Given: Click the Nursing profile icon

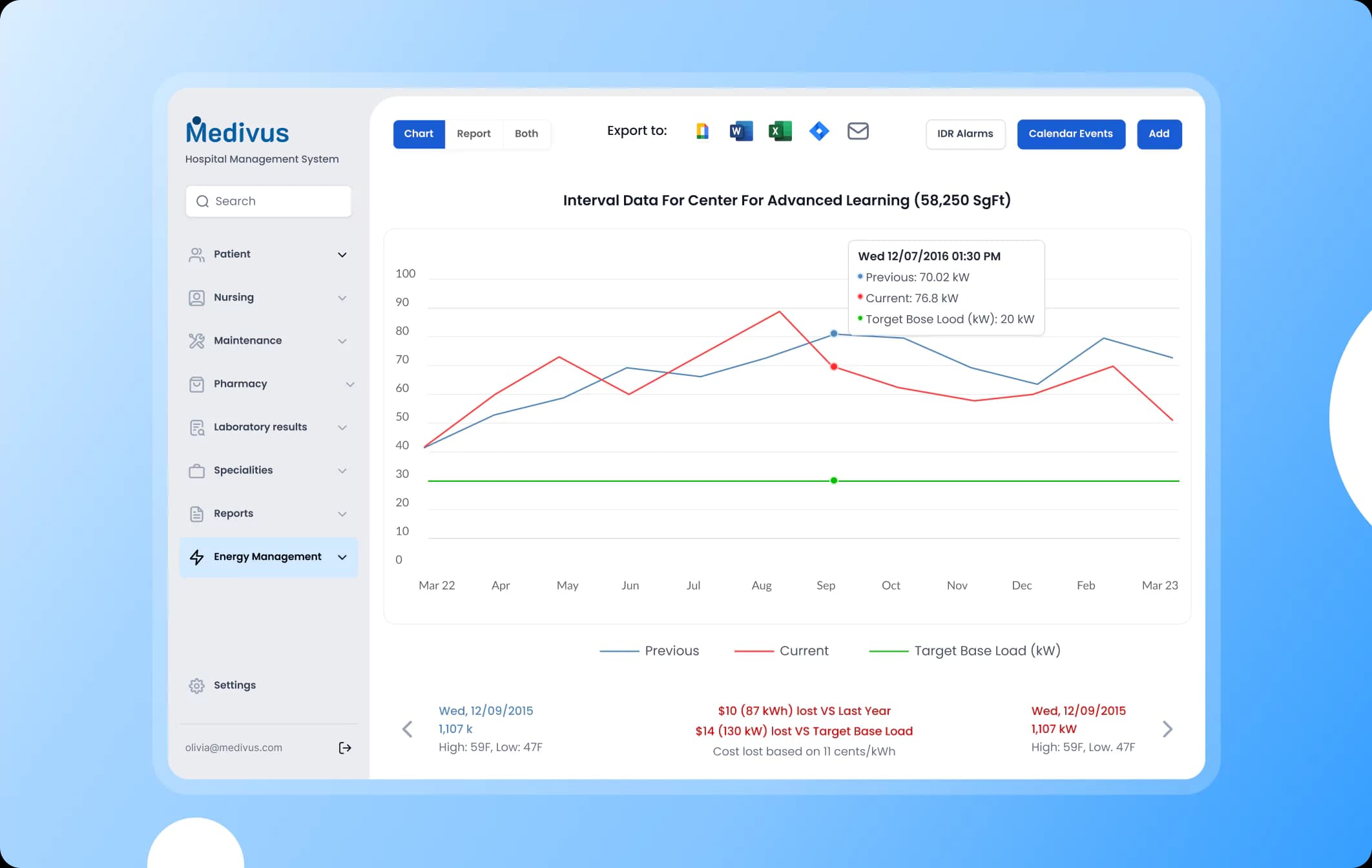Looking at the screenshot, I should coord(196,298).
